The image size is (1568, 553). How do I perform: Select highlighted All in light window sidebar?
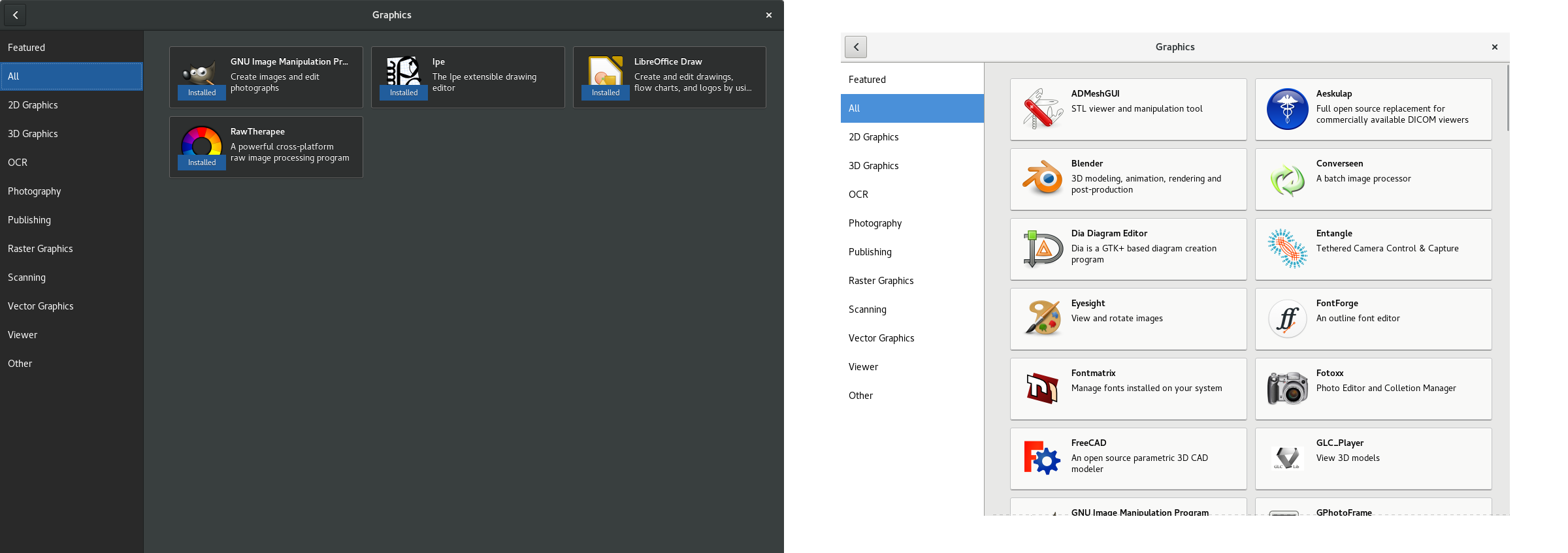click(912, 108)
